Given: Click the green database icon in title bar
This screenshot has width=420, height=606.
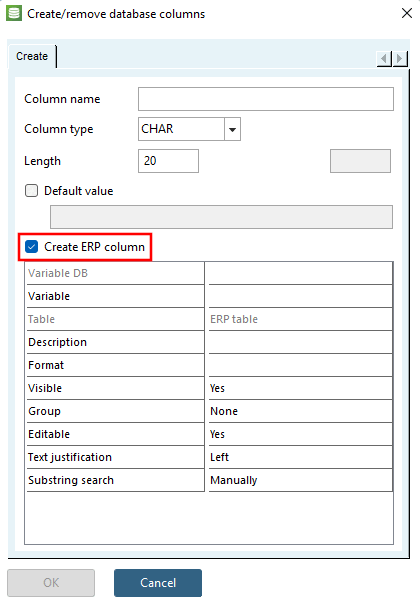Looking at the screenshot, I should (x=14, y=14).
